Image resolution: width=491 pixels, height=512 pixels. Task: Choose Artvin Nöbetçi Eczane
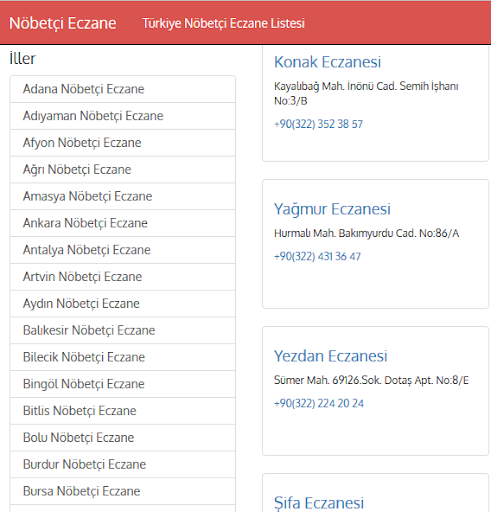point(123,277)
